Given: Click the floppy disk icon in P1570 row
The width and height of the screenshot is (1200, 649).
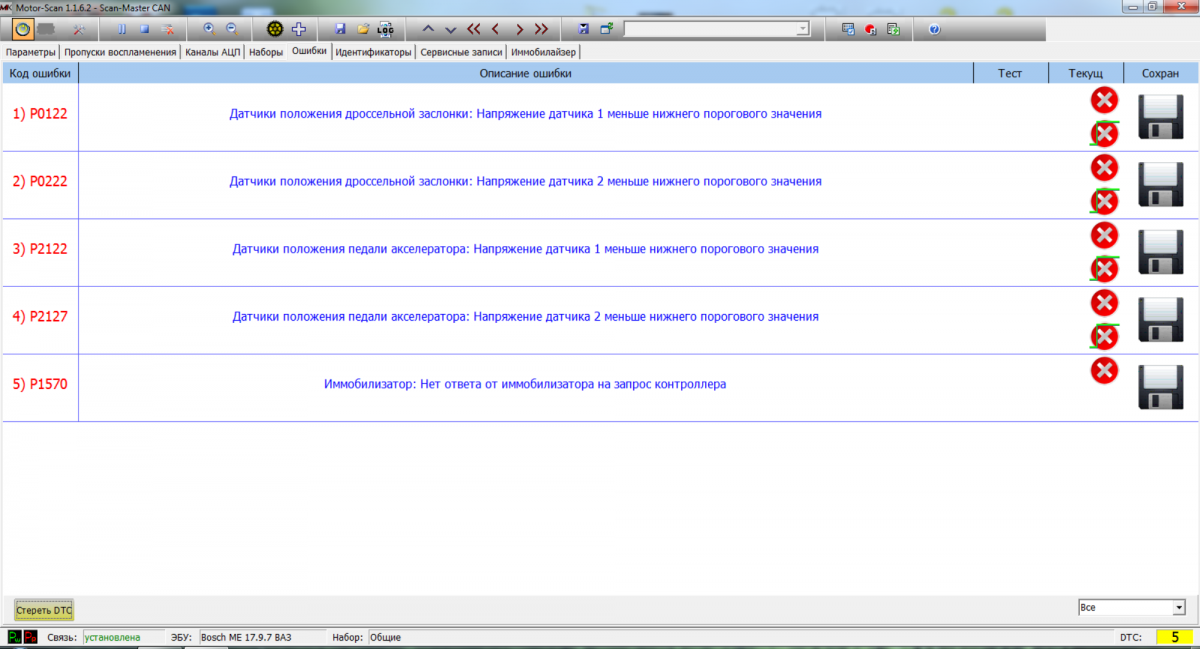Looking at the screenshot, I should point(1161,387).
